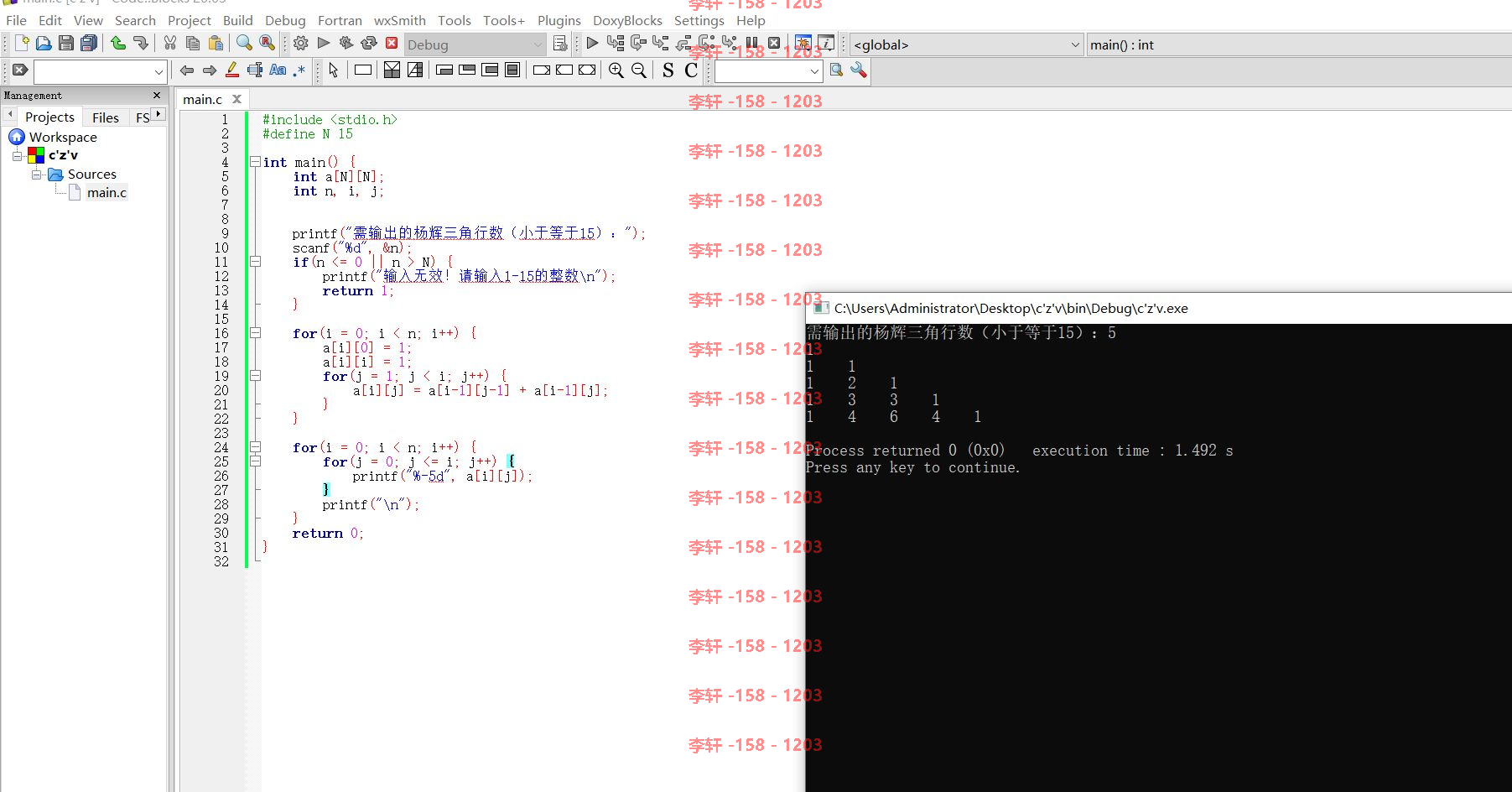The image size is (1512, 792).
Task: Open the search text combo box
Action: (x=100, y=72)
